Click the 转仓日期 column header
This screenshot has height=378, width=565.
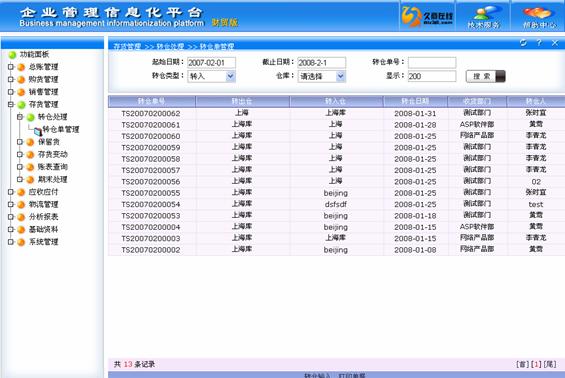tap(415, 101)
